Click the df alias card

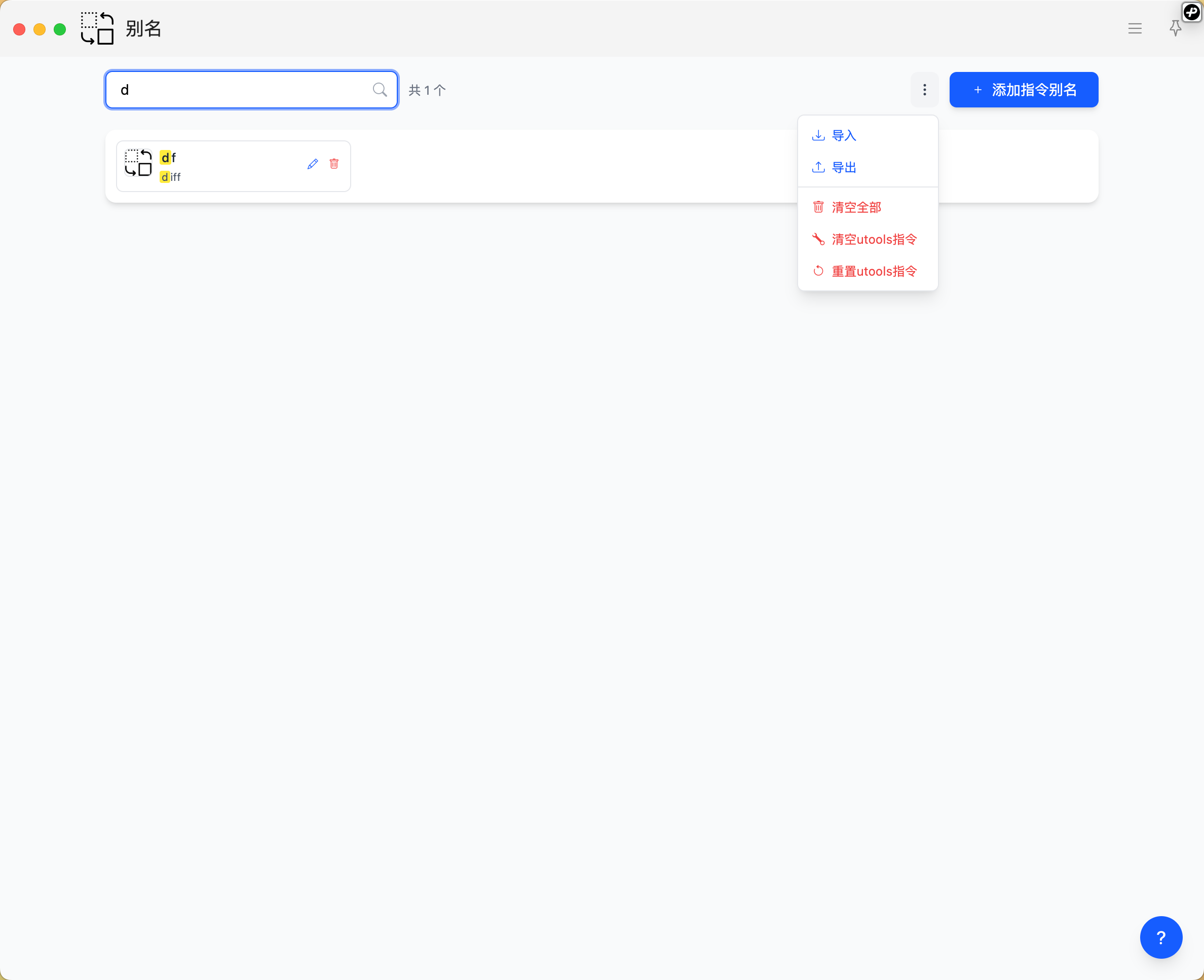click(x=237, y=166)
